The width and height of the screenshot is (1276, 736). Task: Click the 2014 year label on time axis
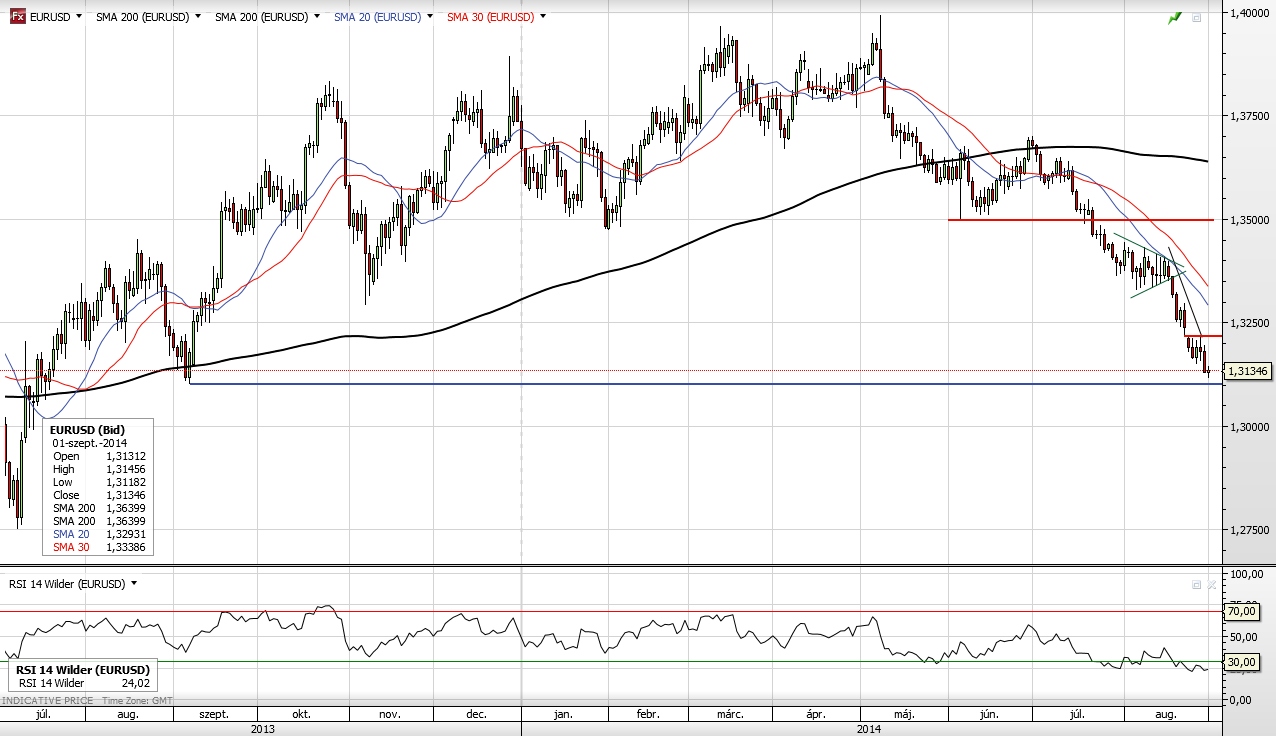click(869, 729)
